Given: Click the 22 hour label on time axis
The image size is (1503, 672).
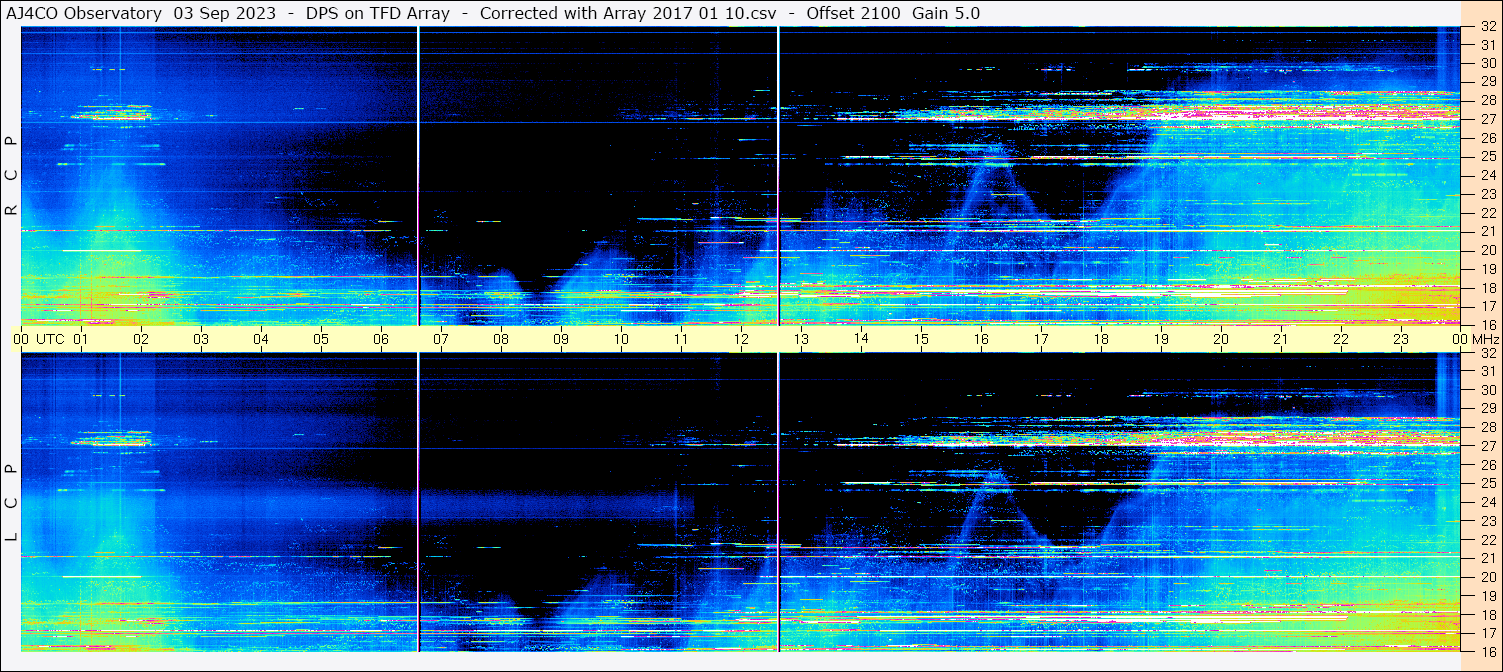Looking at the screenshot, I should 1341,339.
